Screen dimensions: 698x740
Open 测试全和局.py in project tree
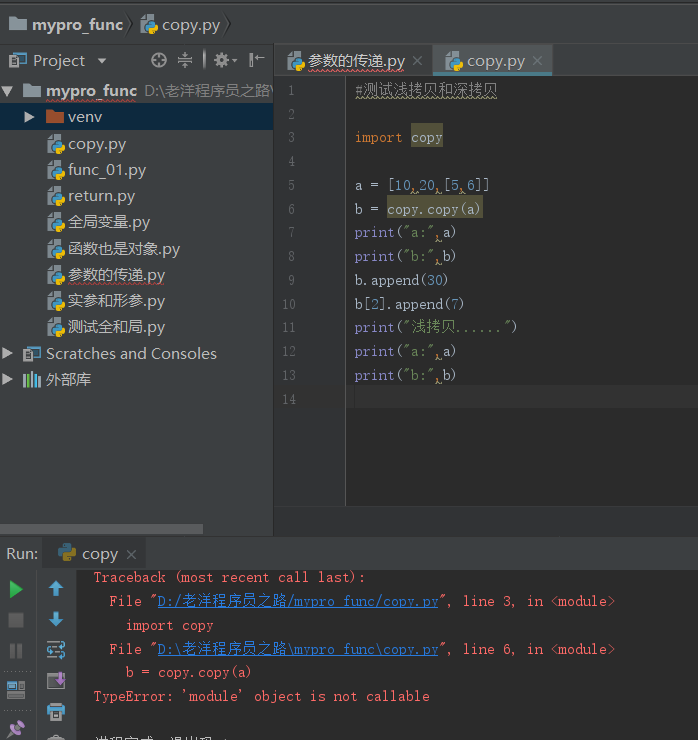pos(116,327)
